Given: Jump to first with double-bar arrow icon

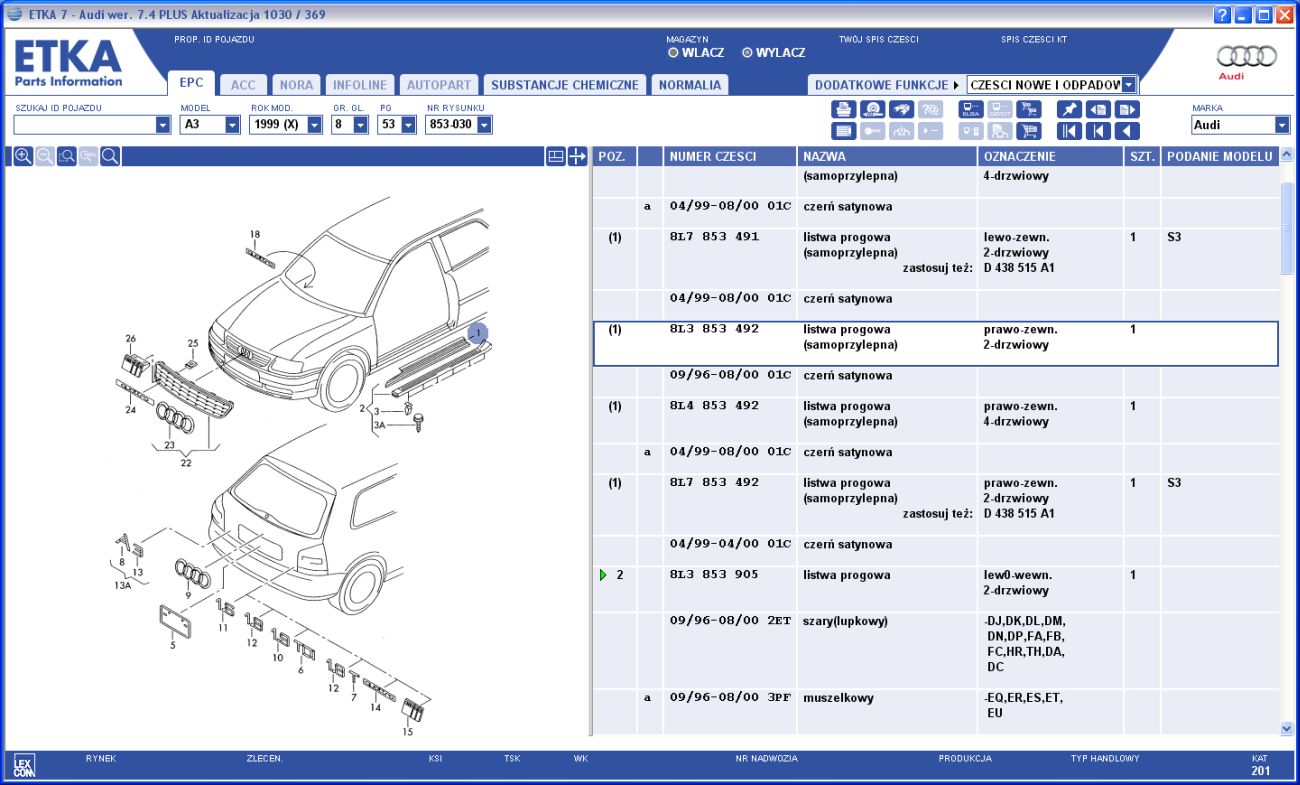Looking at the screenshot, I should click(x=1069, y=131).
